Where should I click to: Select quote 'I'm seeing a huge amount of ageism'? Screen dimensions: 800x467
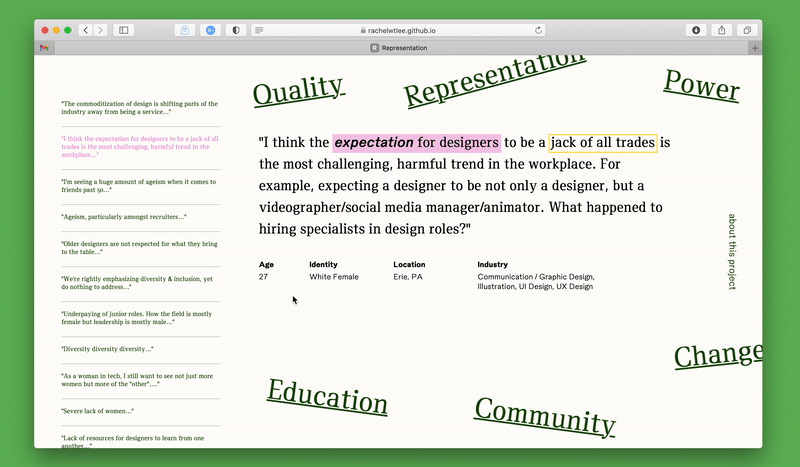point(138,185)
